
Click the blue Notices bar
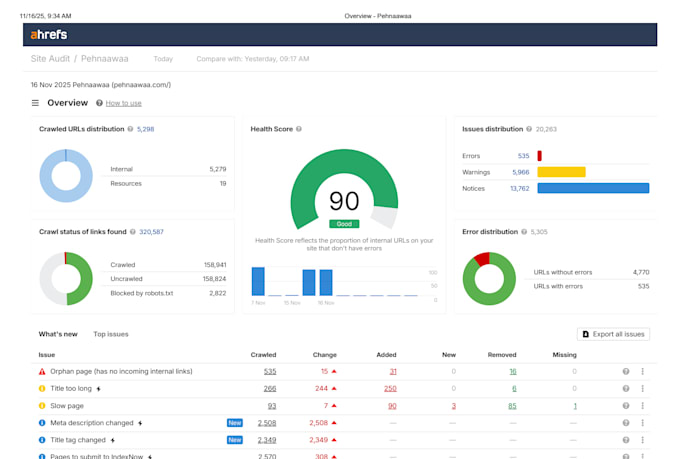[593, 188]
